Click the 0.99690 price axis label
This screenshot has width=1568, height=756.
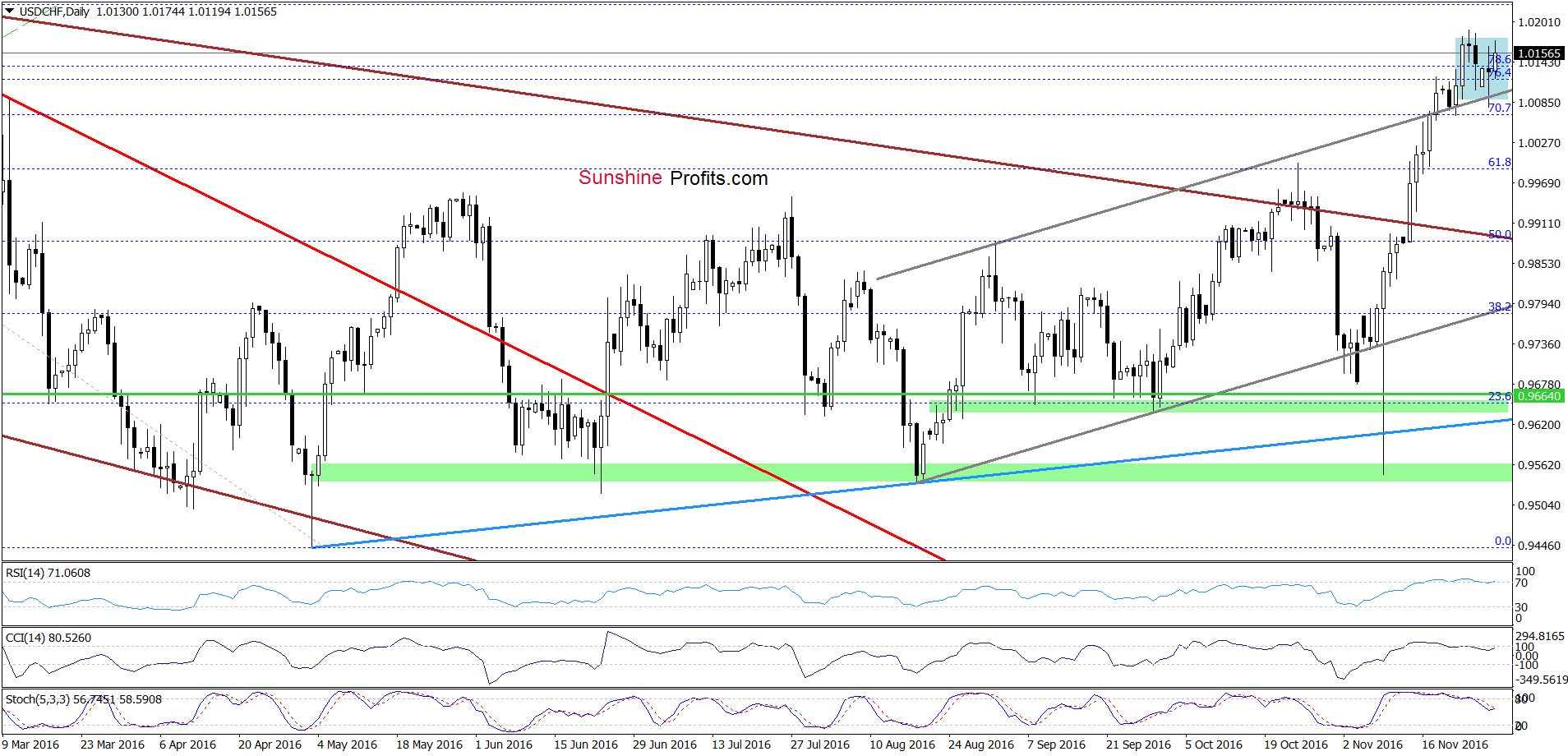coord(1538,183)
